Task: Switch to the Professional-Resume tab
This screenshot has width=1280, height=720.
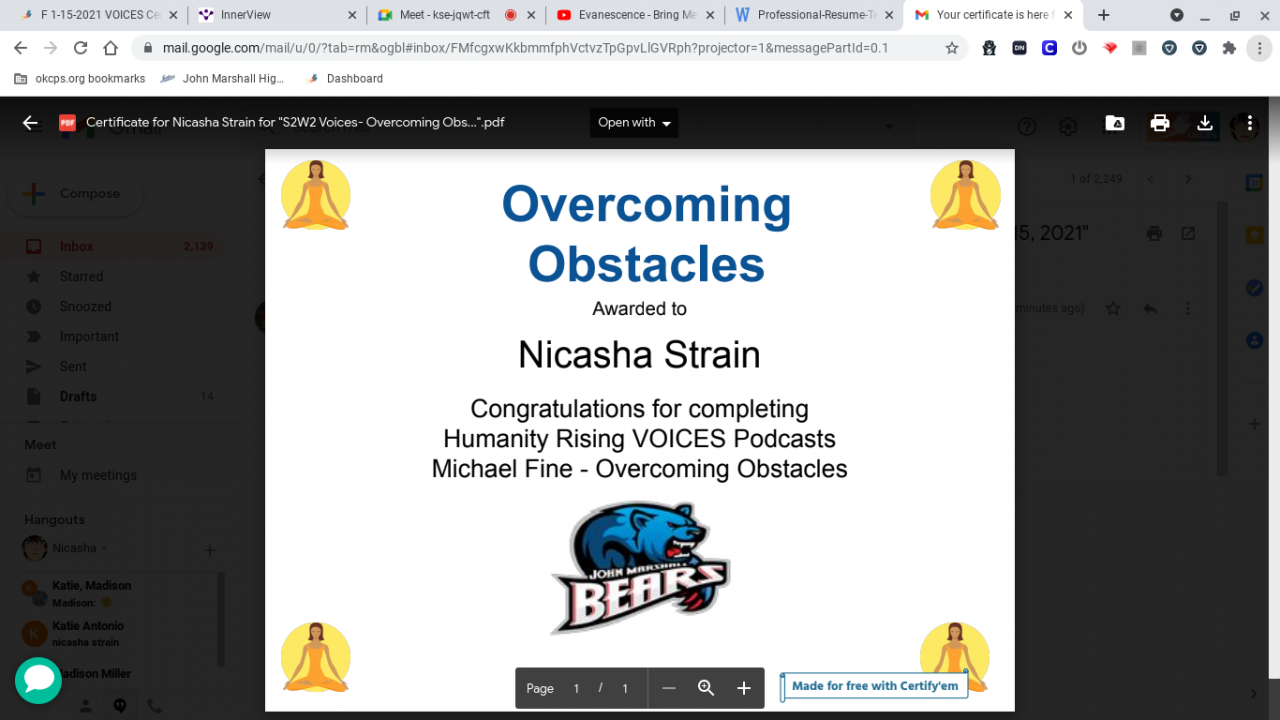Action: [812, 15]
